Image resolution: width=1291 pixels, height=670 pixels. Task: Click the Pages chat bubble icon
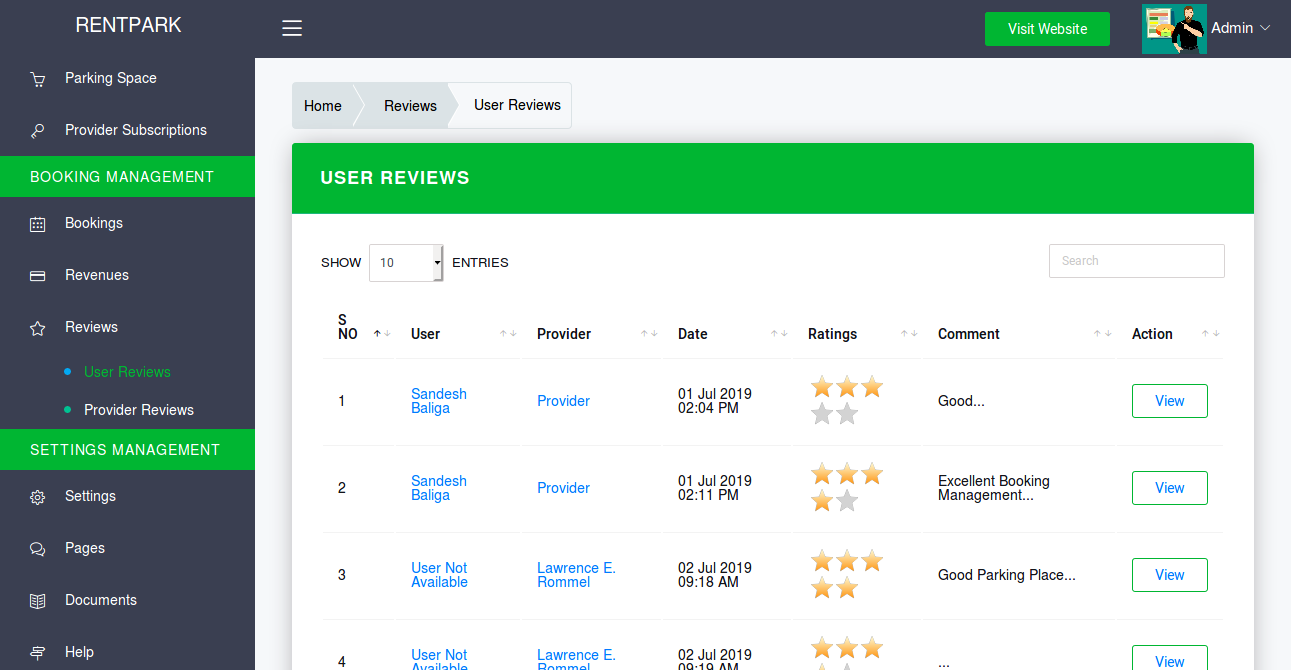[38, 549]
